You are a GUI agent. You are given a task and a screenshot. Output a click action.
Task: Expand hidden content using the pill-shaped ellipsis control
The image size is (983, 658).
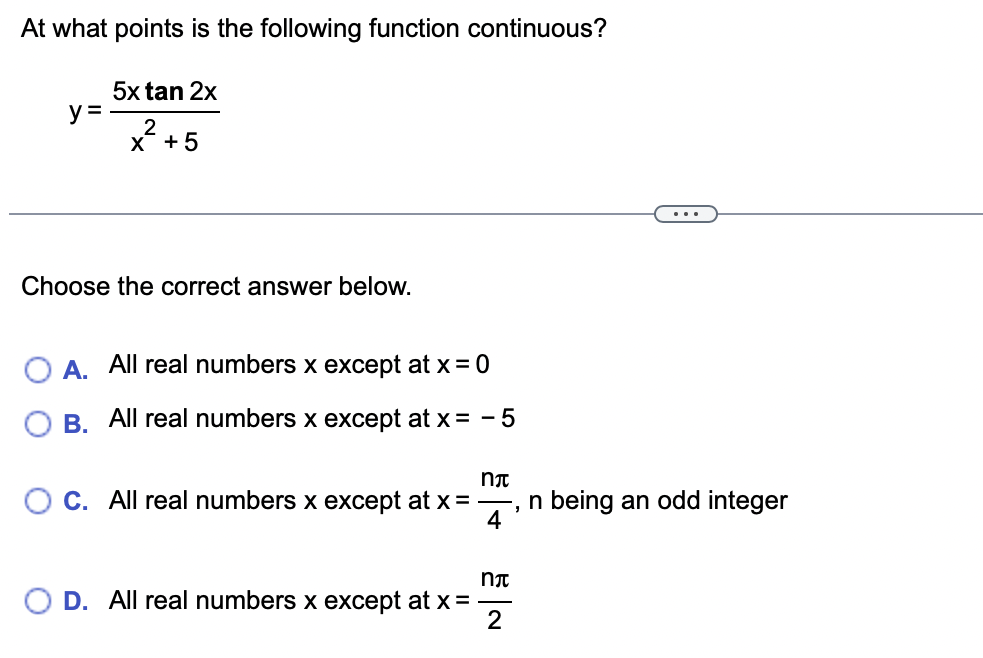(687, 212)
